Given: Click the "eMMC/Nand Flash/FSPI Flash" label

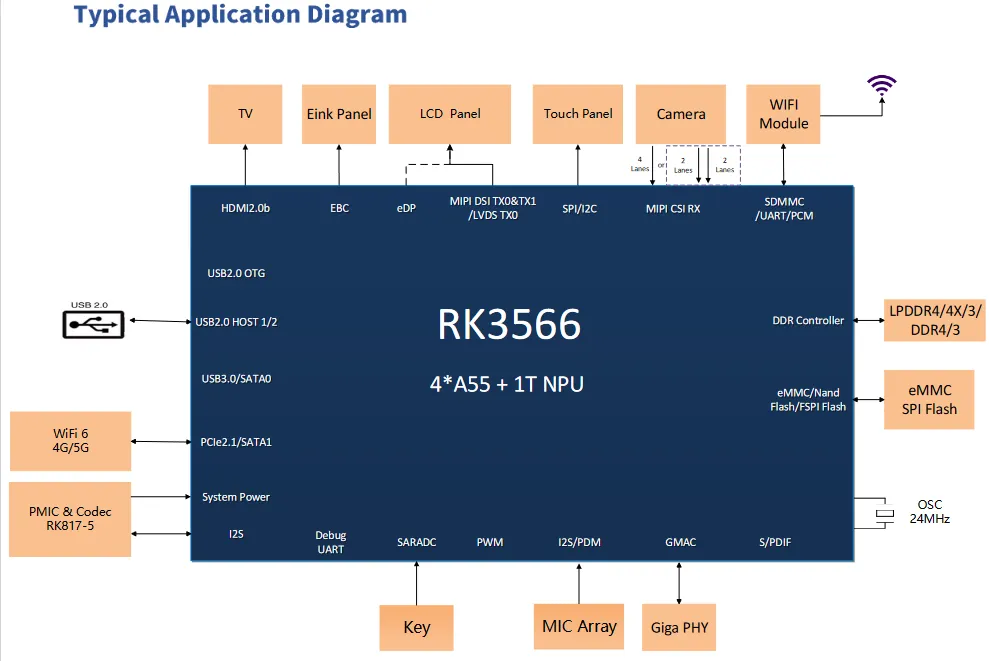Looking at the screenshot, I should point(808,400).
